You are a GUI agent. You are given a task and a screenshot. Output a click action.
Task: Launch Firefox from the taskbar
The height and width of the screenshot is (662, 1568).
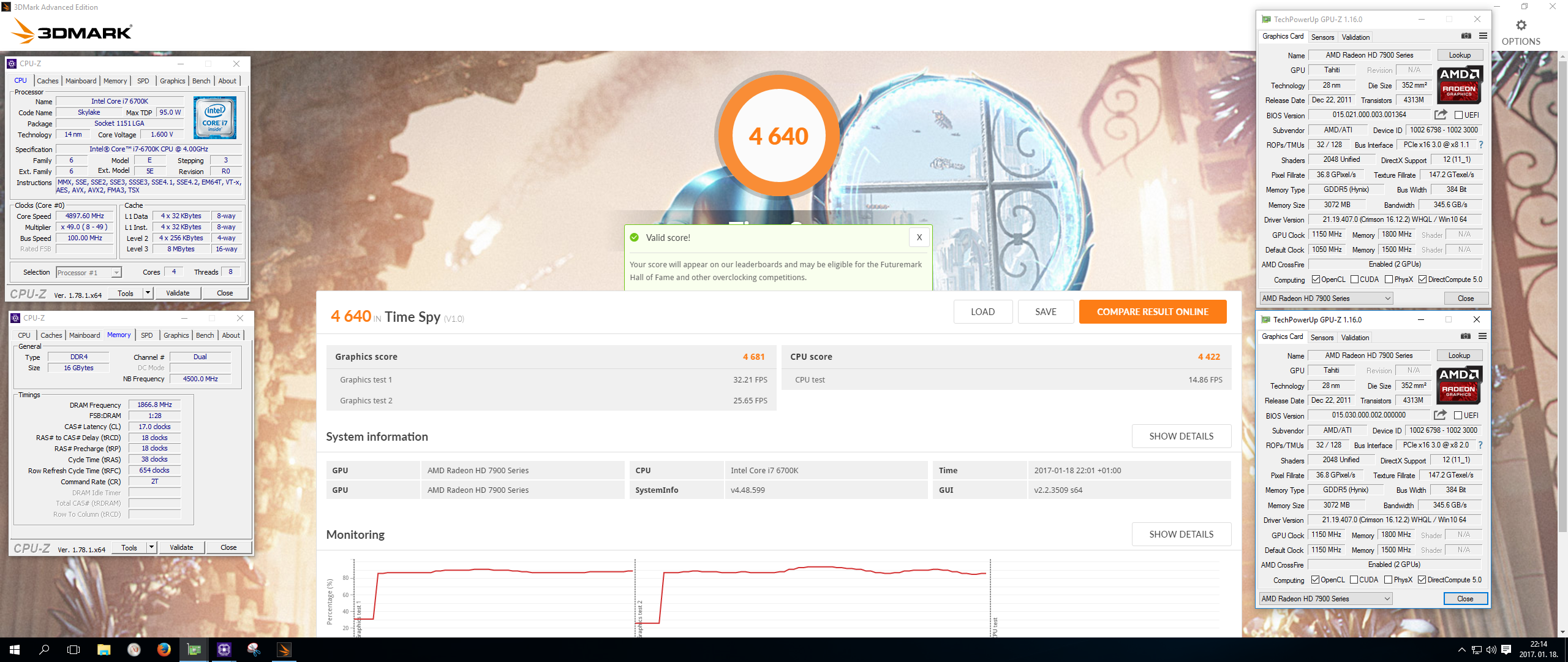[x=164, y=650]
